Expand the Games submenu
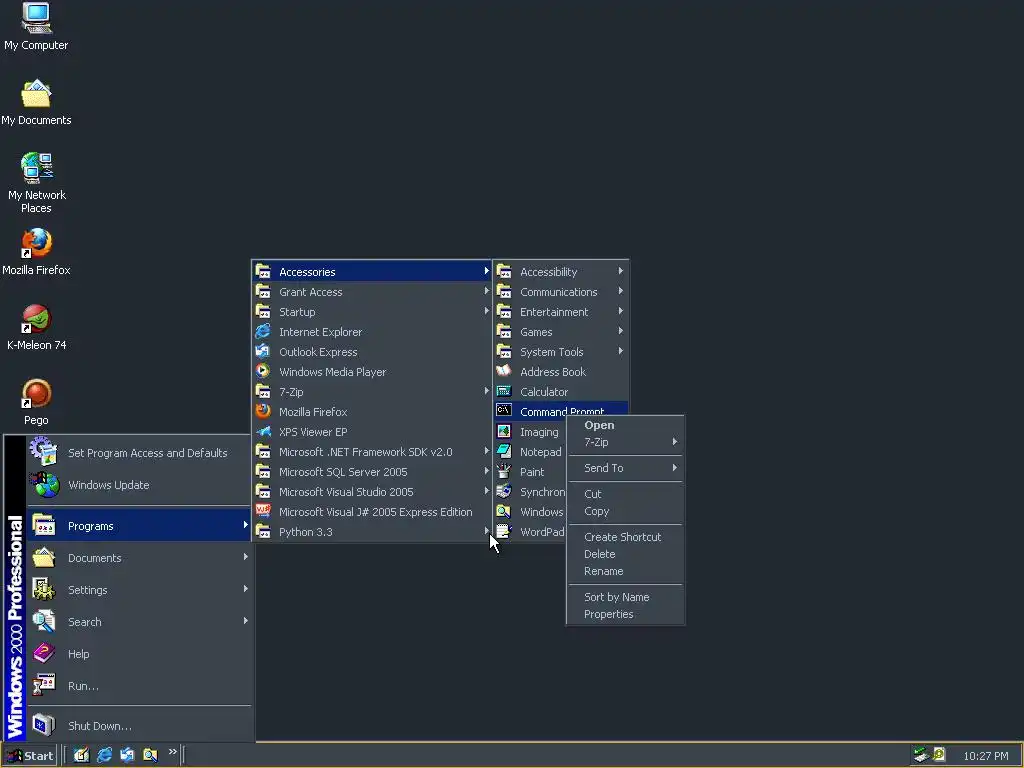1024x768 pixels. (560, 332)
